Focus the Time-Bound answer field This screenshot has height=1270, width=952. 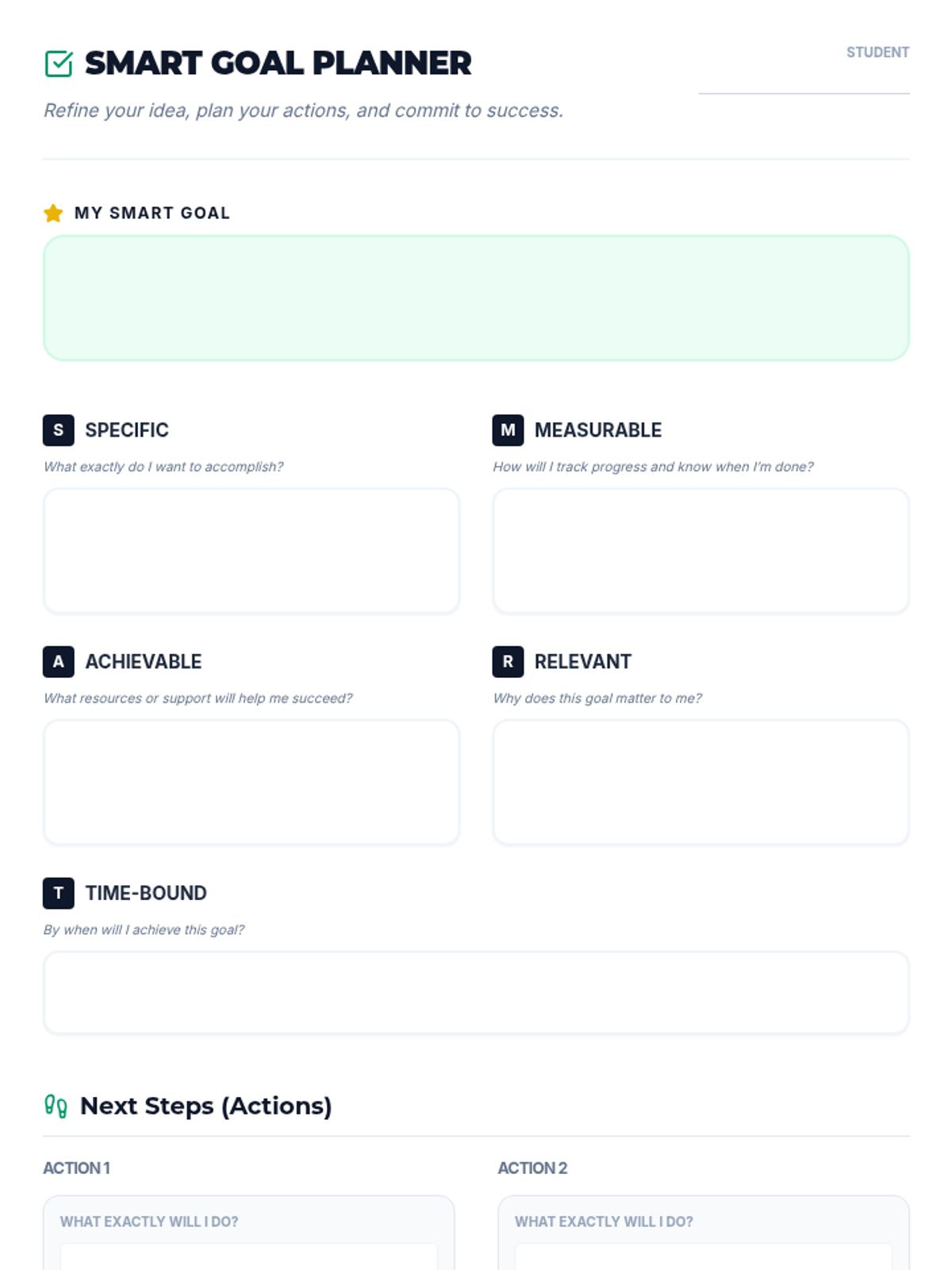[x=476, y=992]
